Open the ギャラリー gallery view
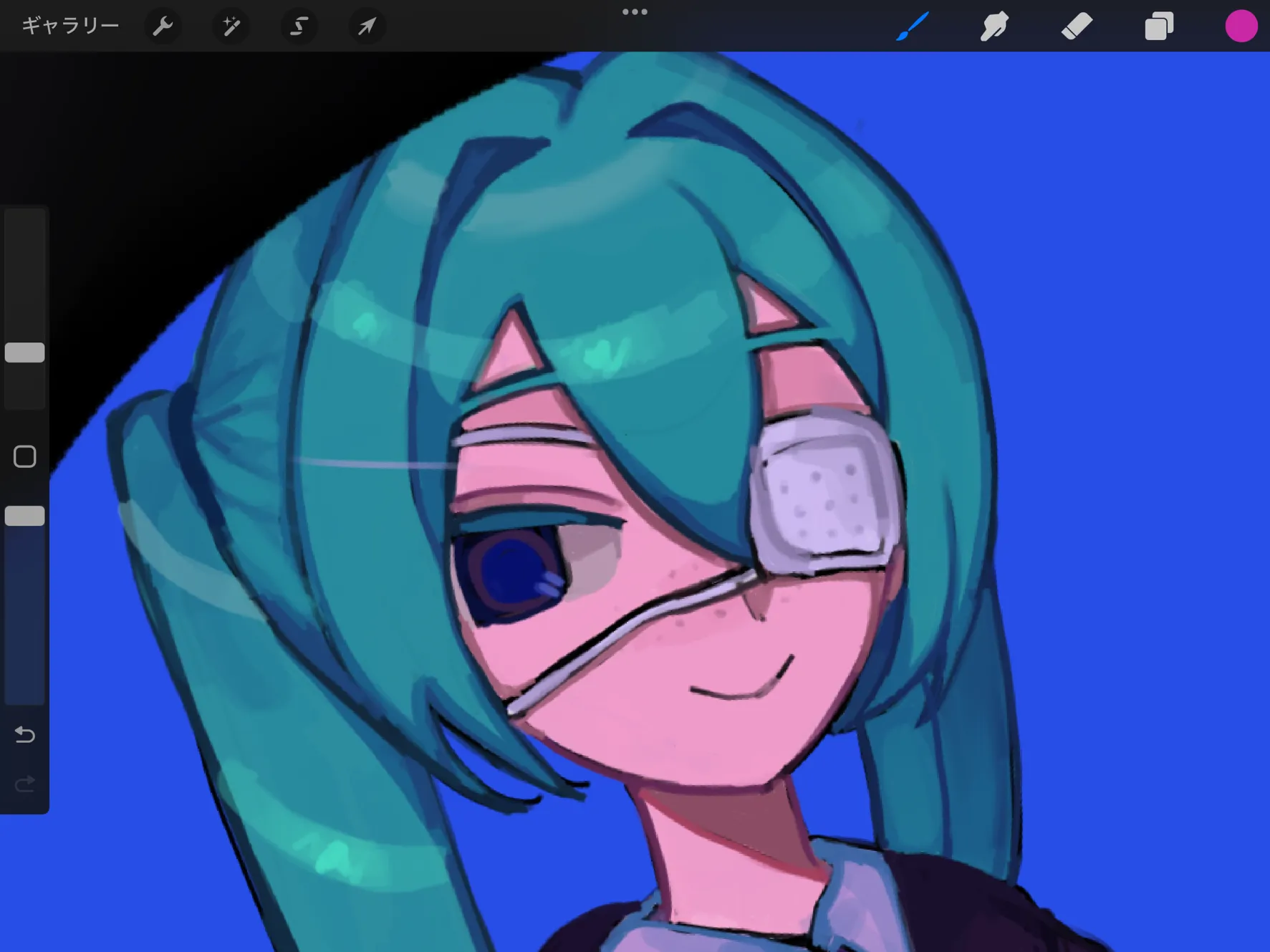 (x=70, y=27)
